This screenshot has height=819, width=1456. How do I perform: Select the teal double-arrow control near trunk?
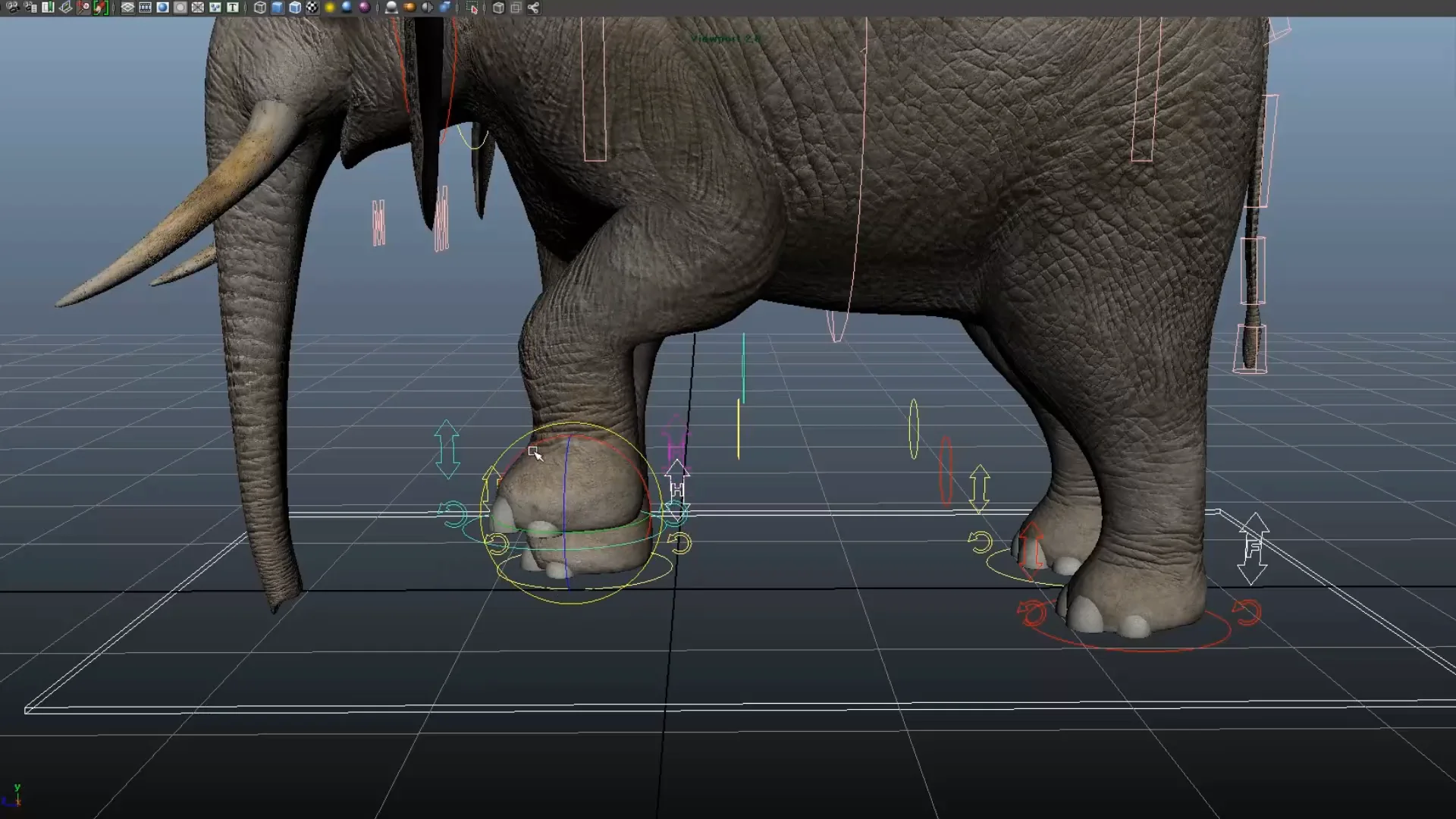447,449
